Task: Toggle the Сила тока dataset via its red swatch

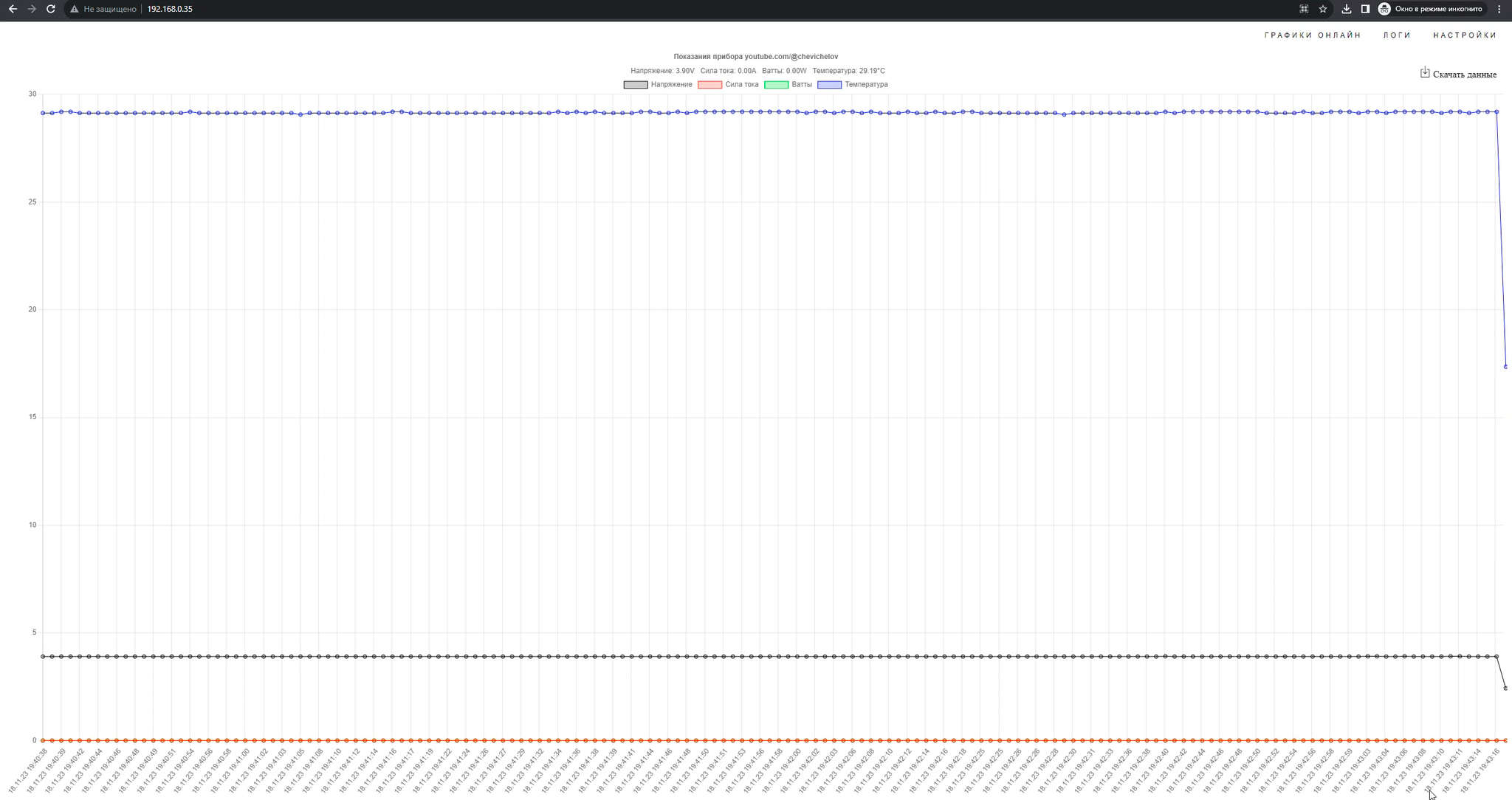Action: pos(709,85)
